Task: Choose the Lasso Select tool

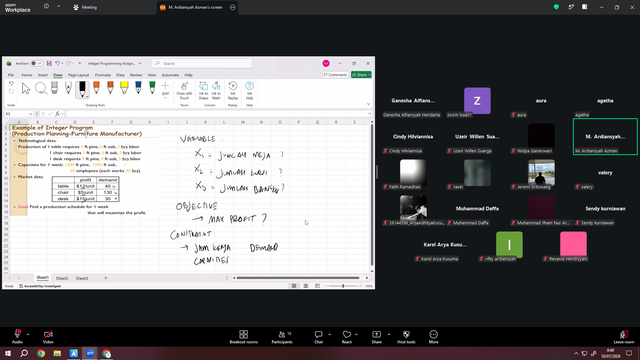Action: coord(40,89)
